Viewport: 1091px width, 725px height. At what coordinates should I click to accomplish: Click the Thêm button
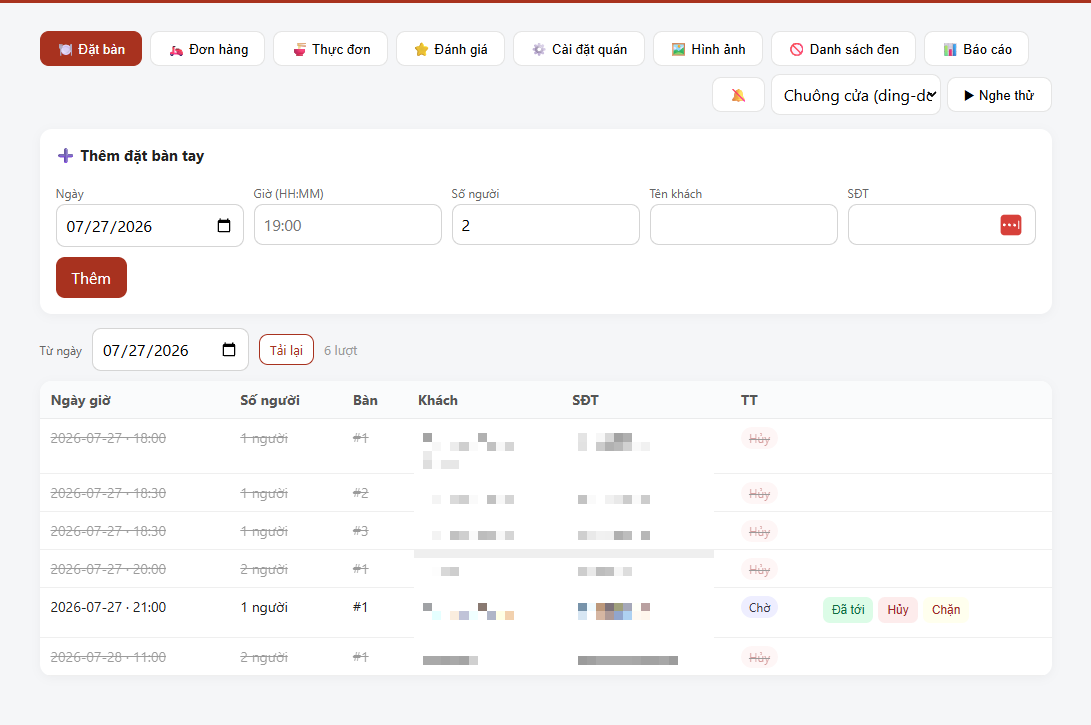(x=91, y=278)
